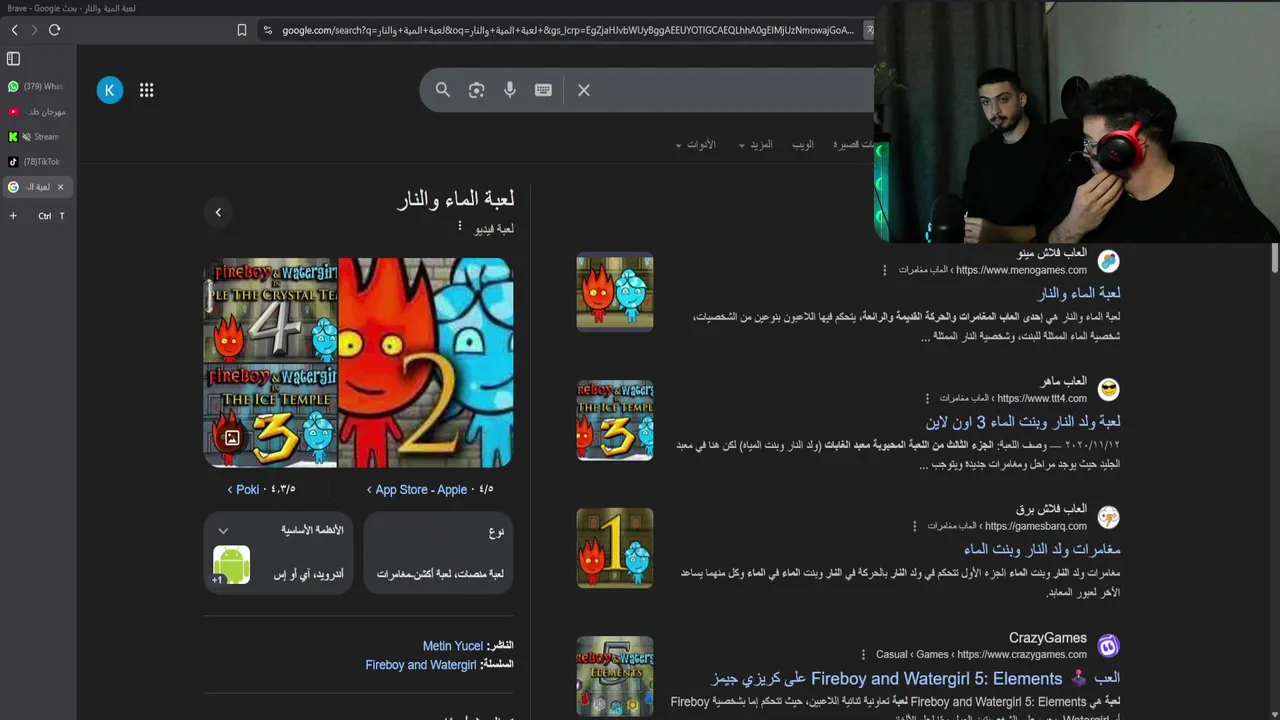Open knowledge panel three-dot options
The height and width of the screenshot is (720, 1280).
460,227
